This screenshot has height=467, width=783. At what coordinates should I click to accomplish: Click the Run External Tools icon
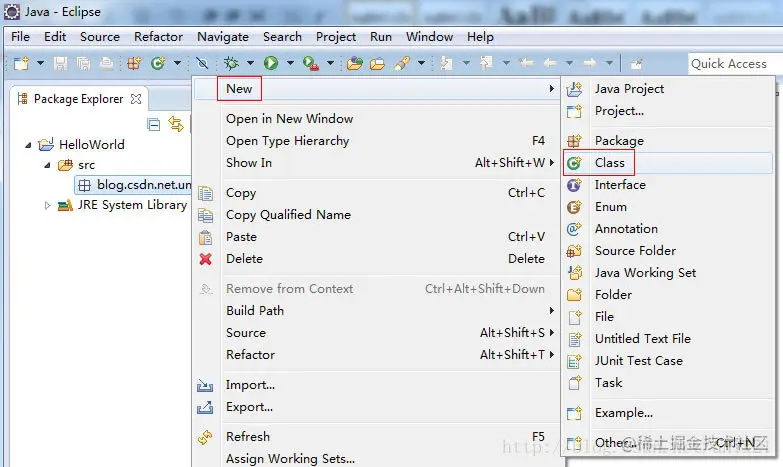[311, 63]
